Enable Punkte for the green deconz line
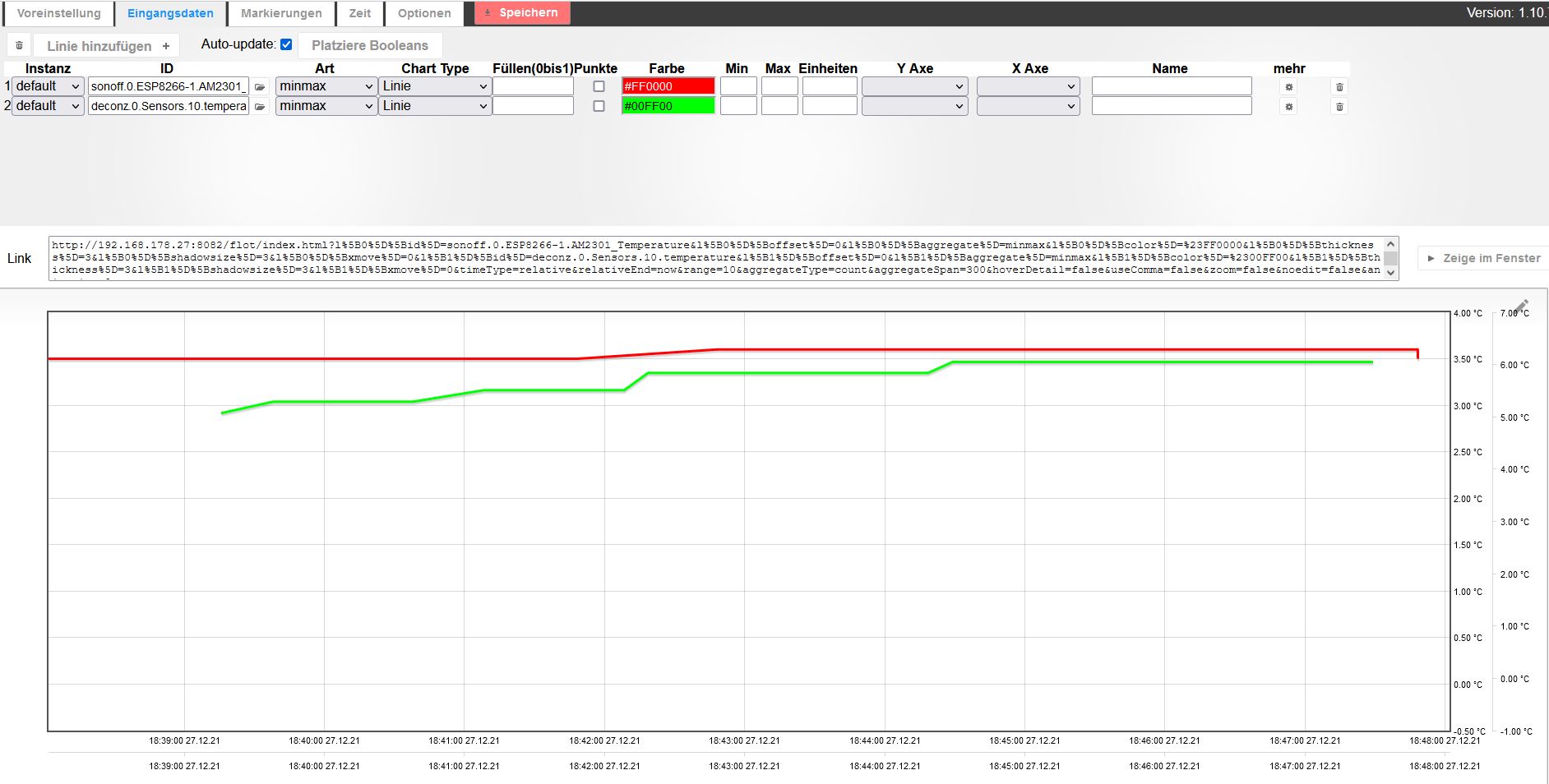1549x784 pixels. pos(598,106)
